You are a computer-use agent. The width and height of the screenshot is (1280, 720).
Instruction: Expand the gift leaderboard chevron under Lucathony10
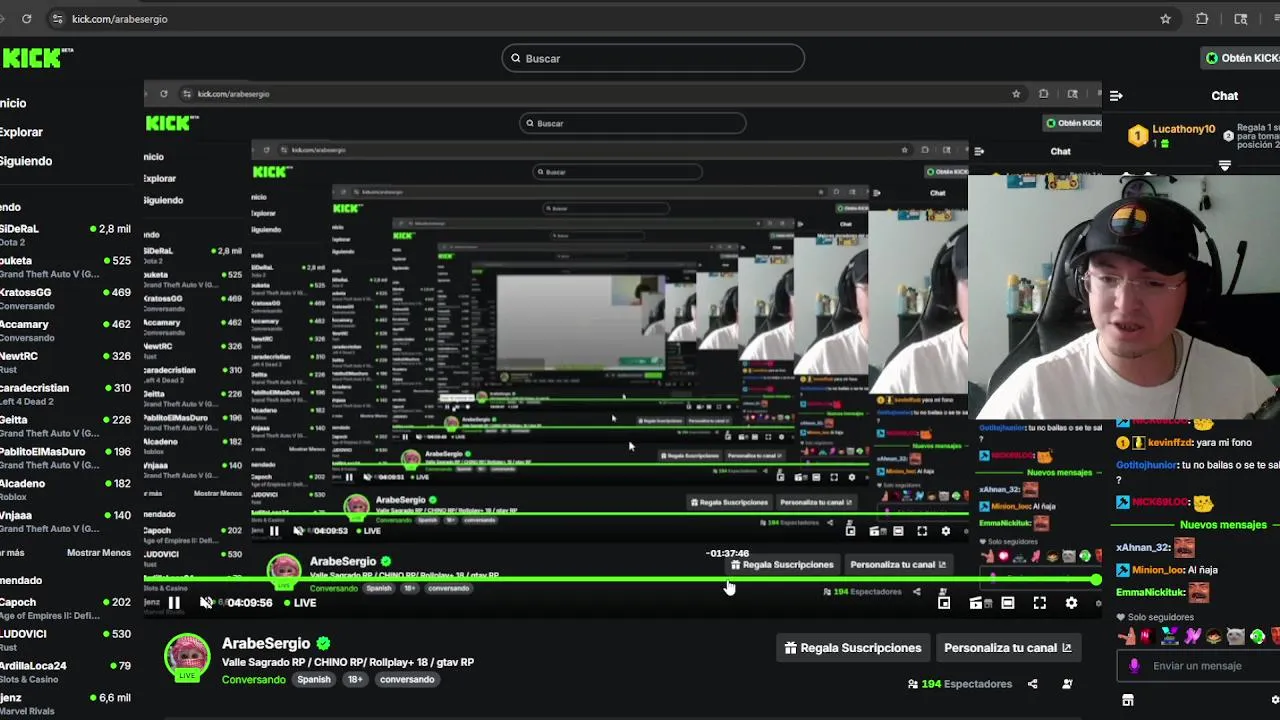pos(1224,166)
